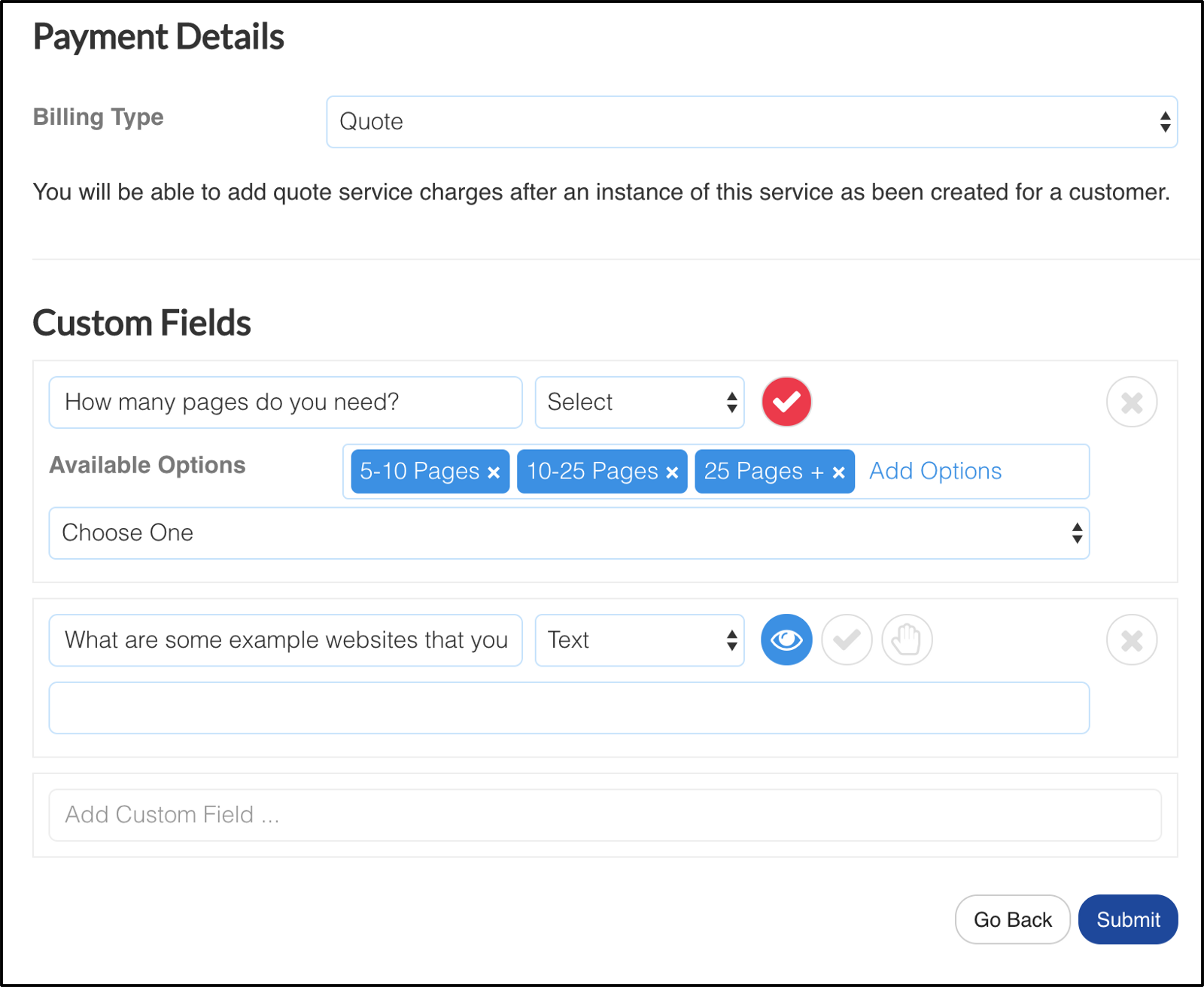The width and height of the screenshot is (1204, 987).
Task: Click the Add Options input
Action: [x=971, y=472]
